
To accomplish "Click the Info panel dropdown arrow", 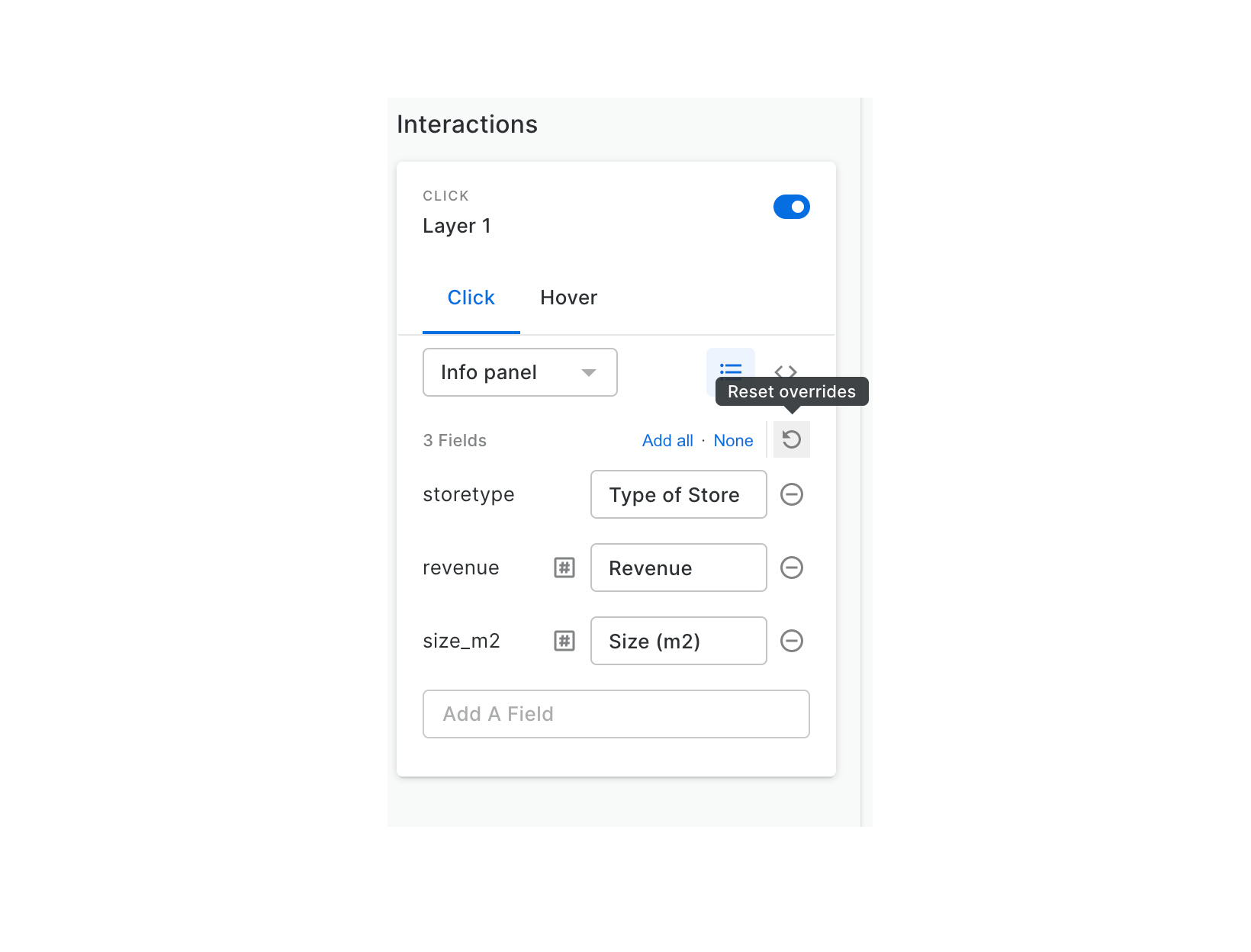I will (x=589, y=372).
